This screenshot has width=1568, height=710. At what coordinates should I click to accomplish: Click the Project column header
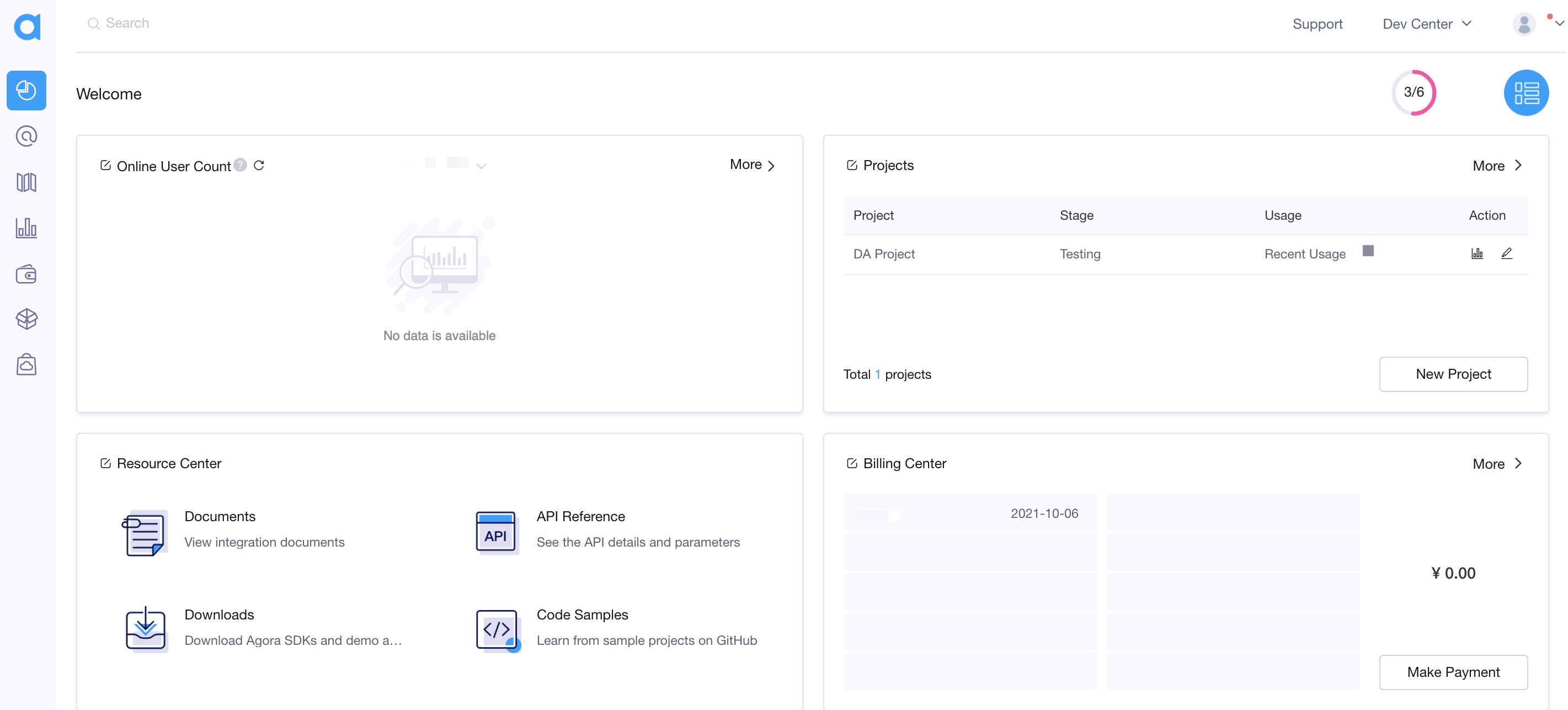tap(873, 215)
